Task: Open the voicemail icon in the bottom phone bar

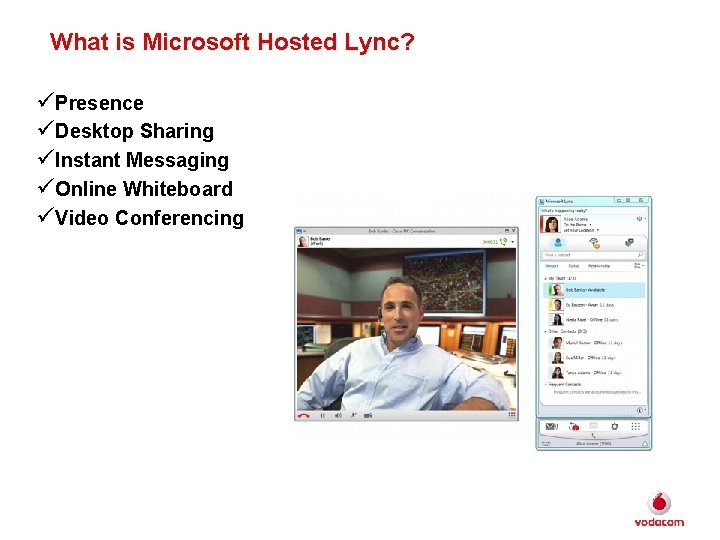Action: pos(551,427)
